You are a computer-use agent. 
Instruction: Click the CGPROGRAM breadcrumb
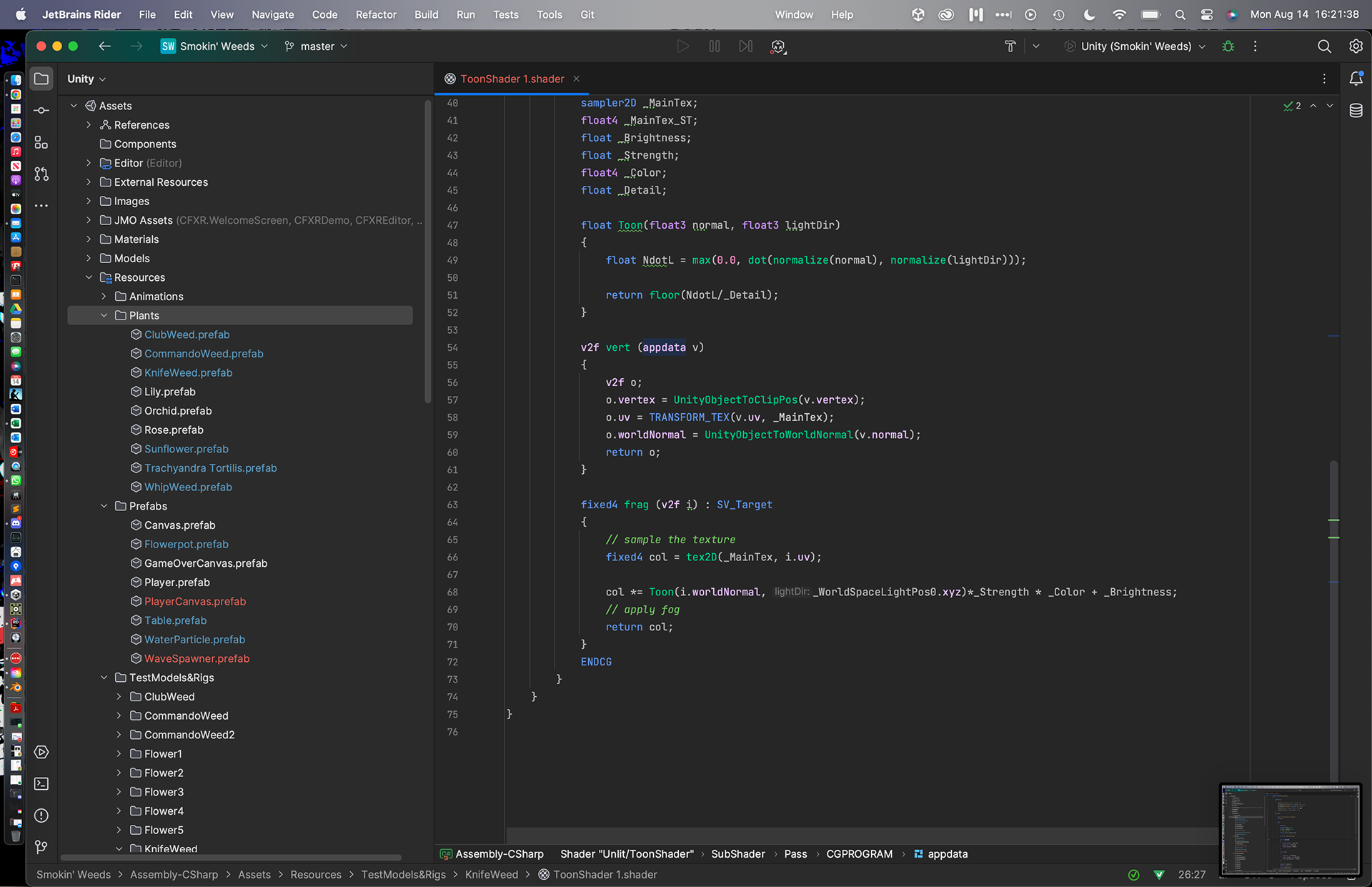point(859,854)
